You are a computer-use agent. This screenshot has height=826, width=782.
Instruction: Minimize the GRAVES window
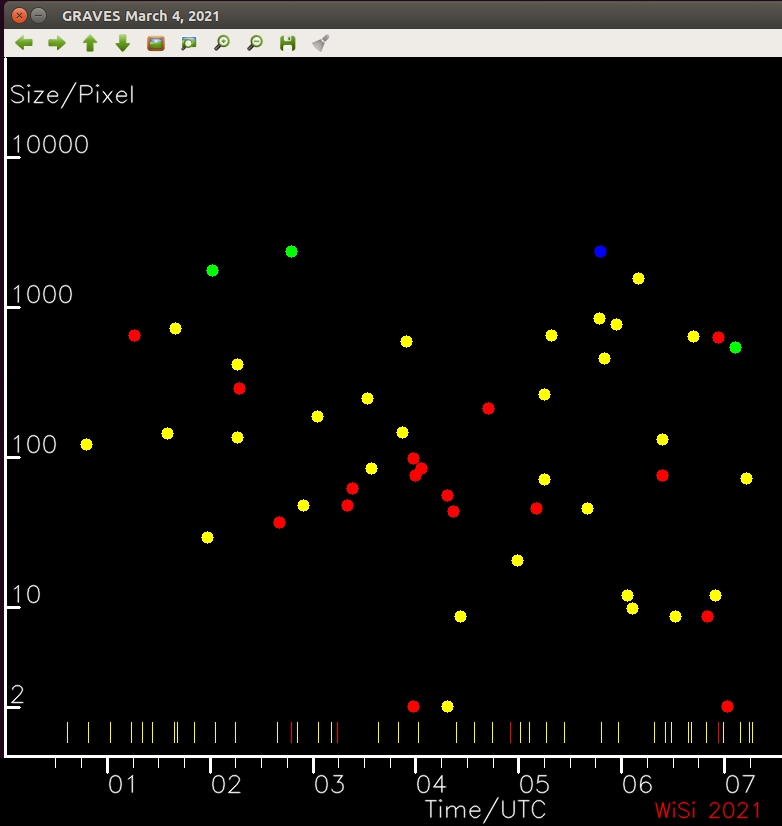pyautogui.click(x=38, y=15)
